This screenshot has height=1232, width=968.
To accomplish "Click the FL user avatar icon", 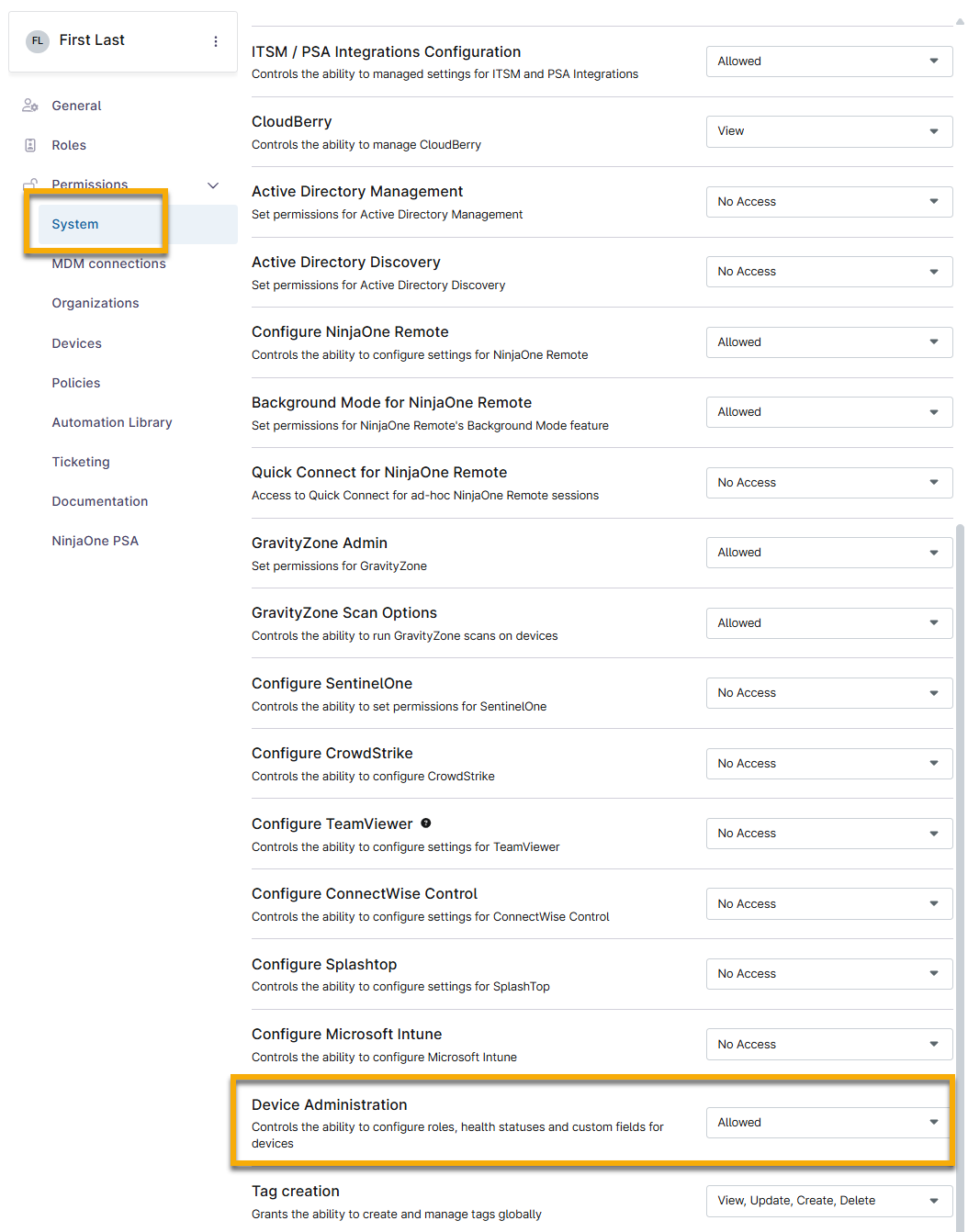I will click(37, 41).
